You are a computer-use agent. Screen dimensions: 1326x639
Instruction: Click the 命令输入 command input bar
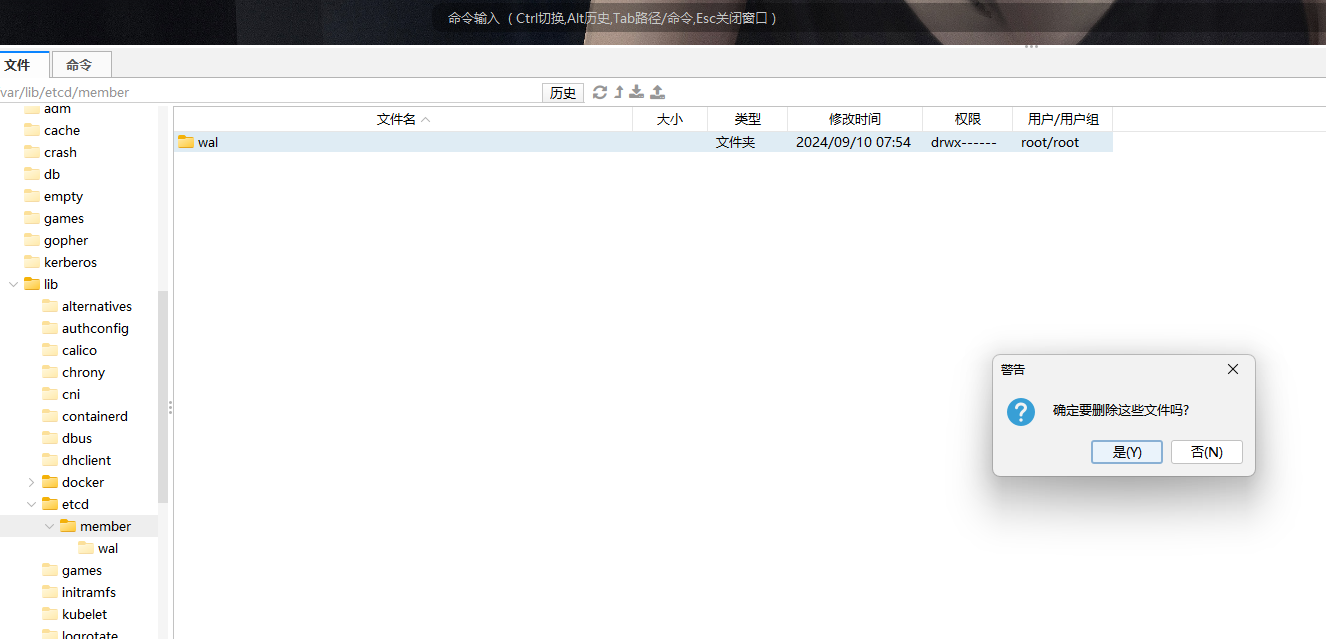click(x=612, y=18)
